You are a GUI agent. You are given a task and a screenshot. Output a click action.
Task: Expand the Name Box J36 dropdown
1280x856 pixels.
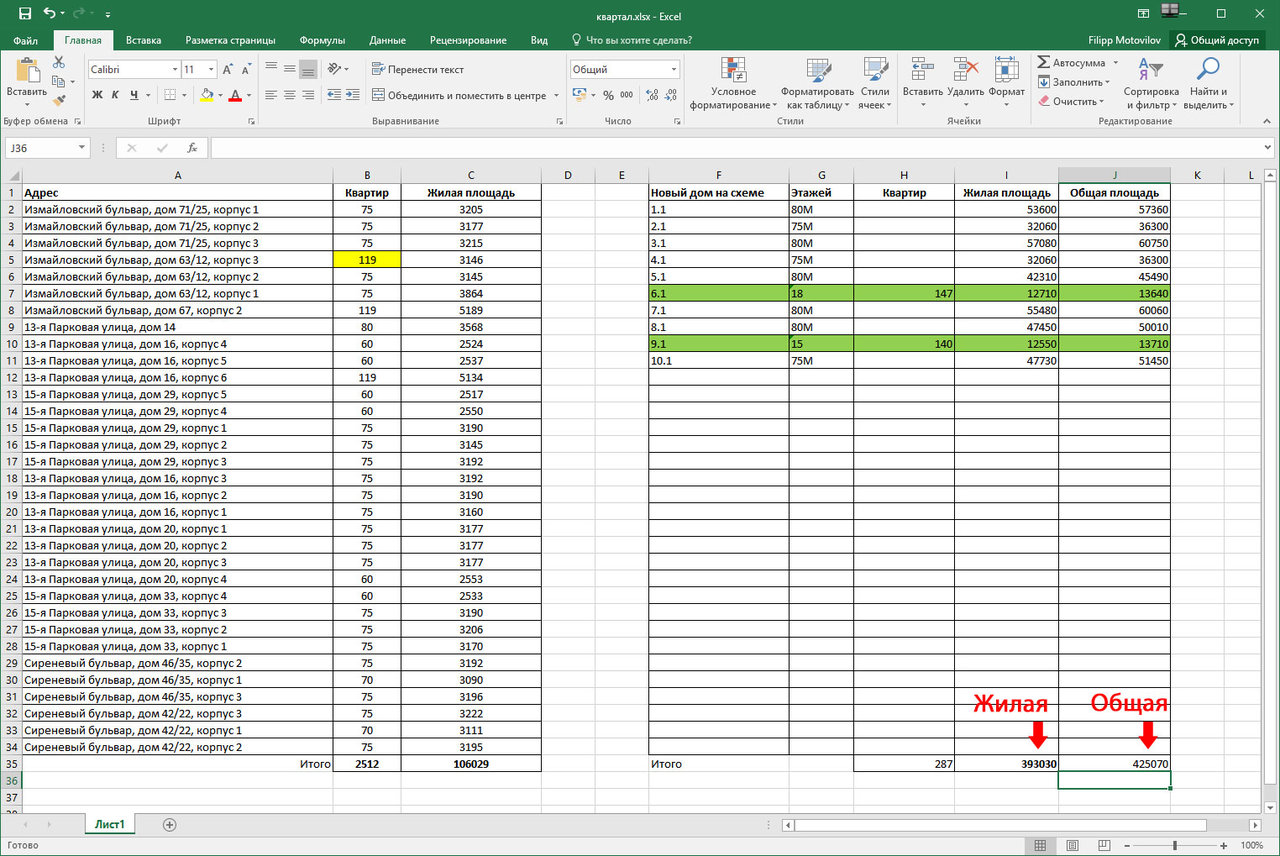click(82, 148)
